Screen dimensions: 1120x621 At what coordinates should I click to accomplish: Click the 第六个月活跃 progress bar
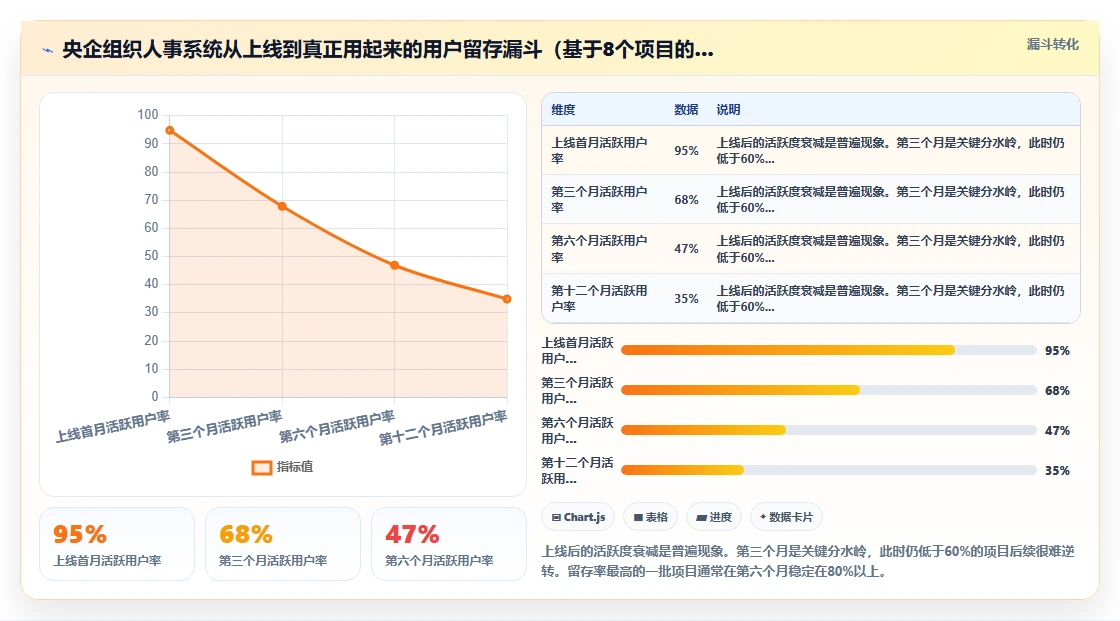point(829,430)
